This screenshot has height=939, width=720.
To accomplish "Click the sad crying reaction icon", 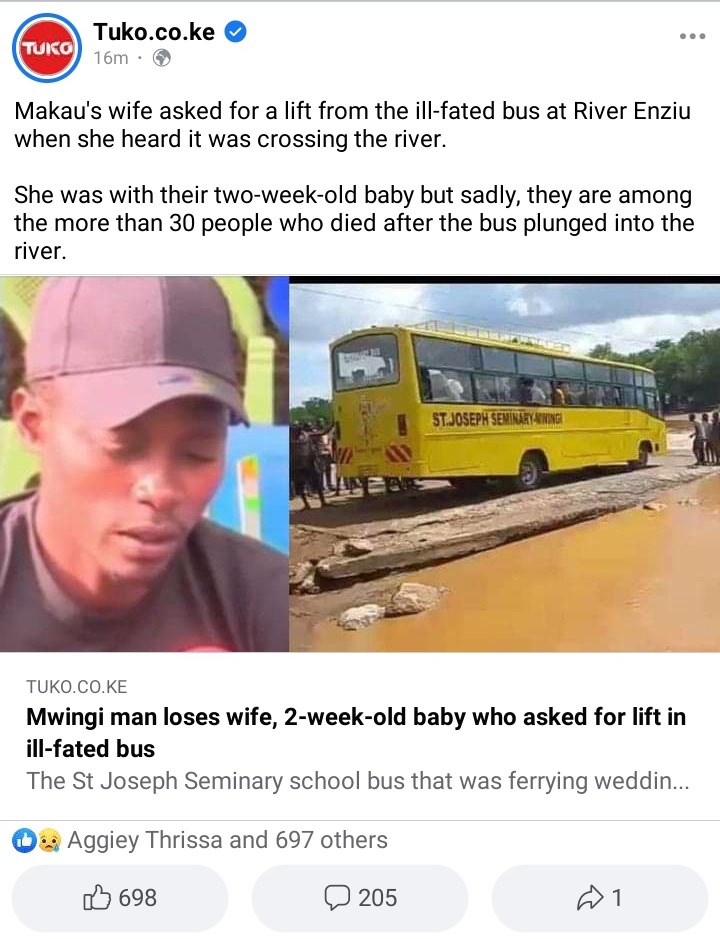I will click(x=49, y=841).
